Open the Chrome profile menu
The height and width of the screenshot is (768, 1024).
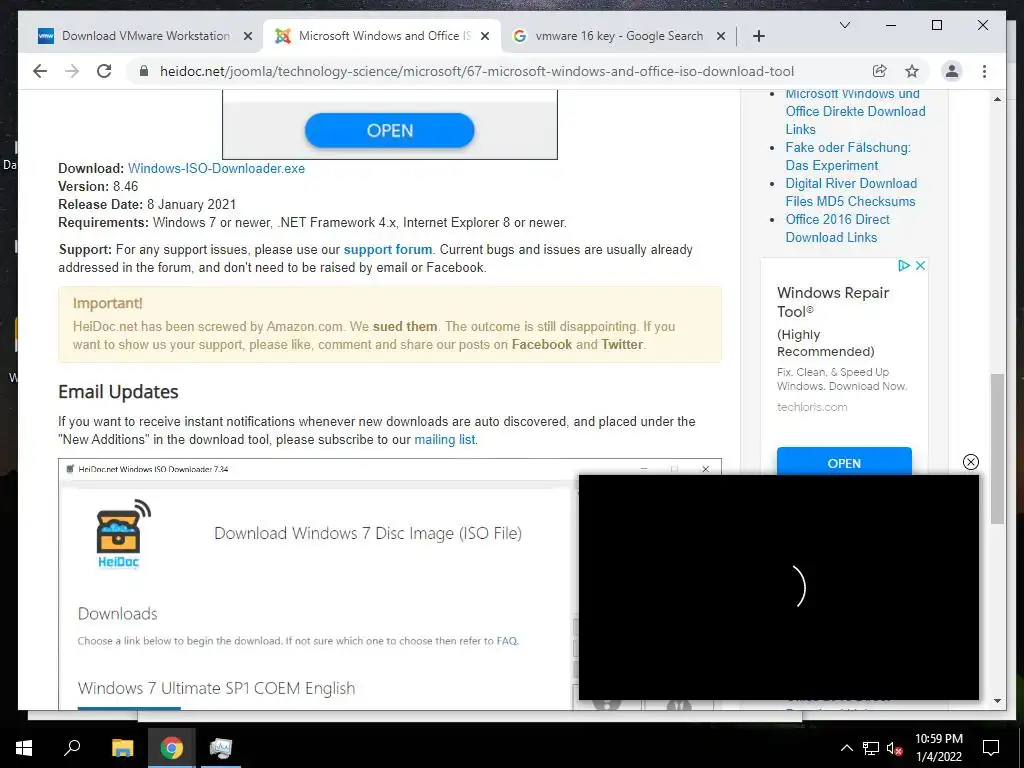[952, 71]
